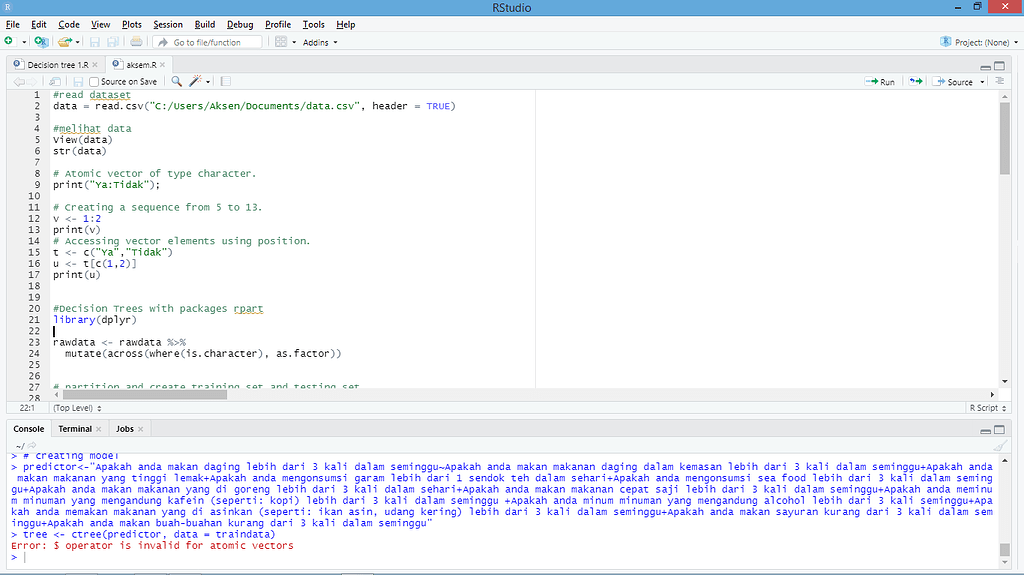Open the Code menu
Viewport: 1024px width, 575px height.
coord(69,24)
